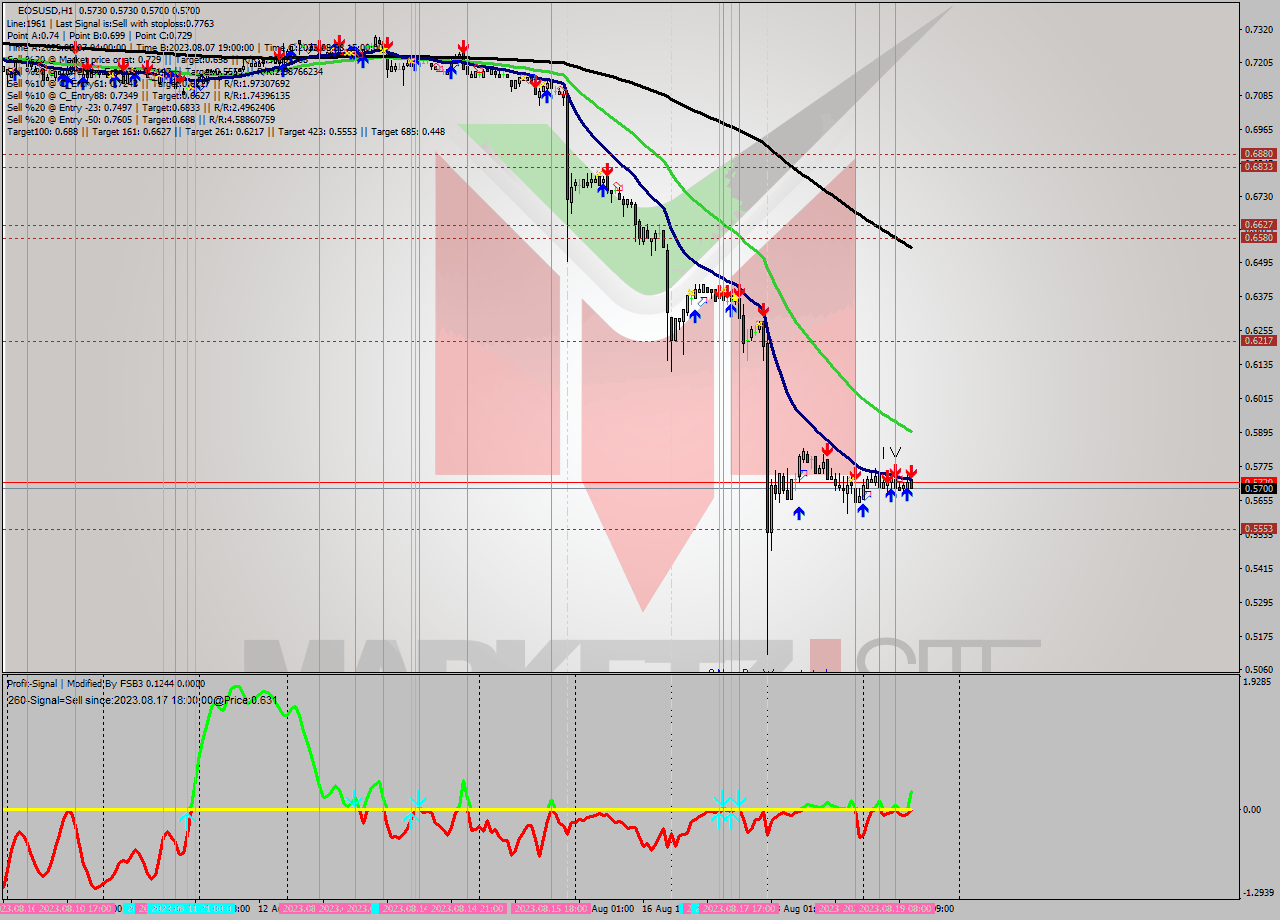Click the 0.5895 price axis value
This screenshot has width=1280, height=920.
[1258, 432]
